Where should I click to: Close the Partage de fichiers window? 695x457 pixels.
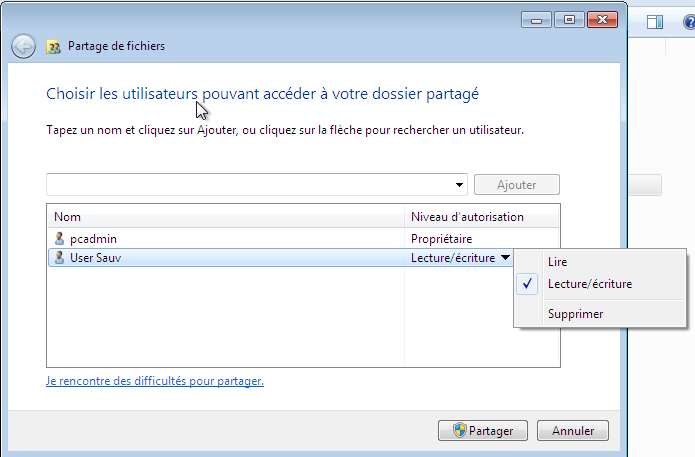pyautogui.click(x=602, y=20)
